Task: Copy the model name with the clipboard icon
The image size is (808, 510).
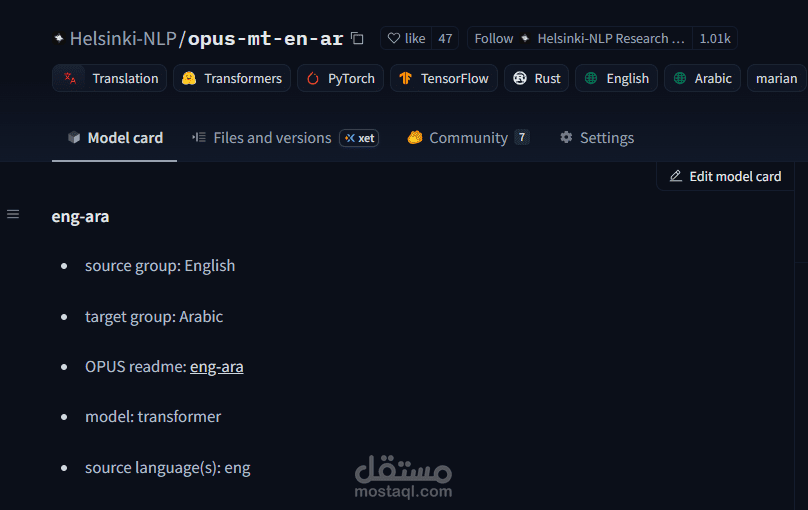Action: (357, 38)
